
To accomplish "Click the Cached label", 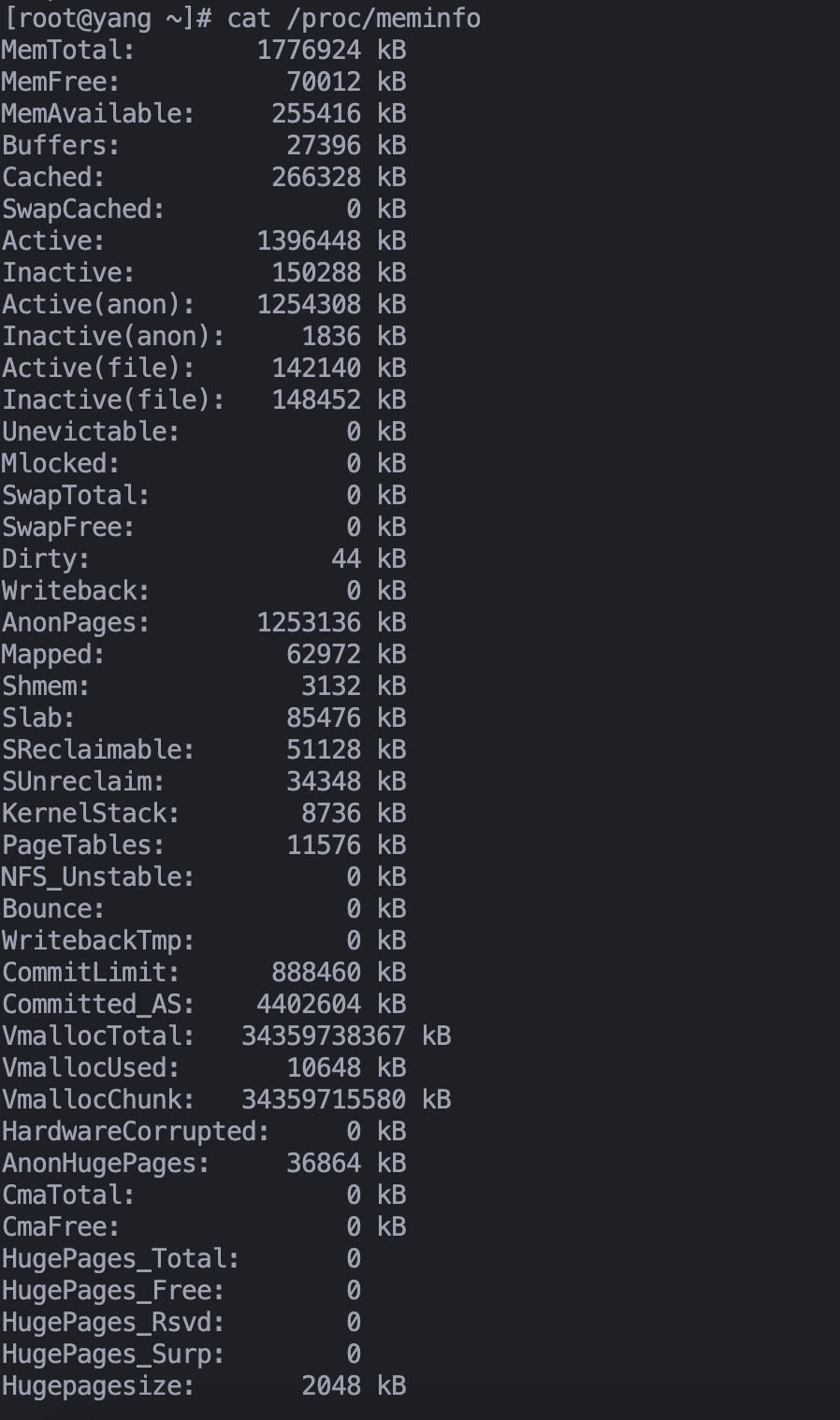I will (x=53, y=177).
